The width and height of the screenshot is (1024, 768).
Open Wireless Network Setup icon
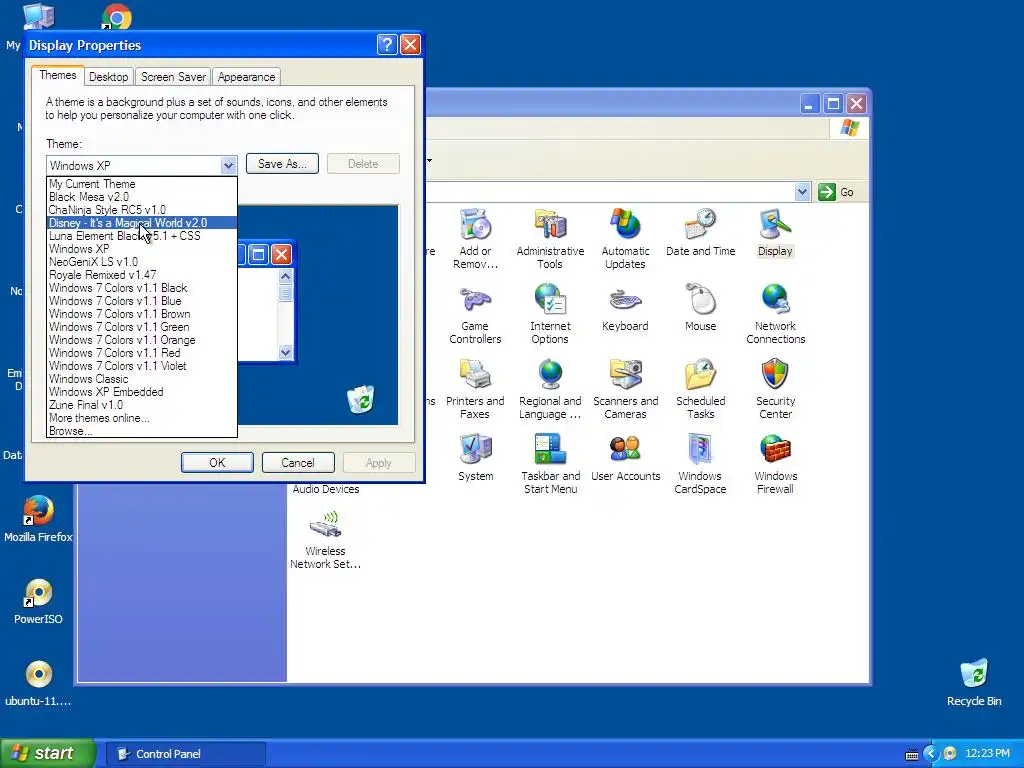click(325, 539)
